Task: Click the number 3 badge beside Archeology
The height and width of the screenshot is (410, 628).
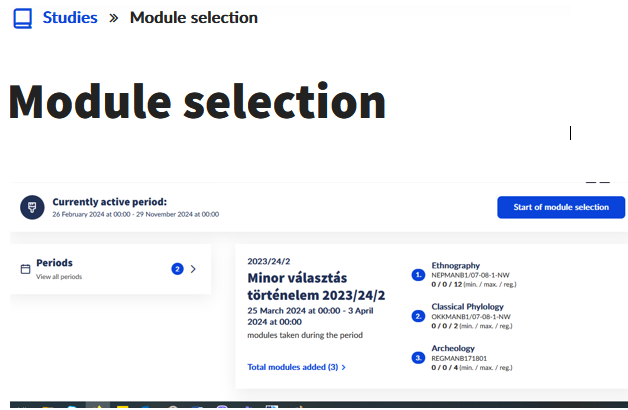Action: (x=418, y=357)
